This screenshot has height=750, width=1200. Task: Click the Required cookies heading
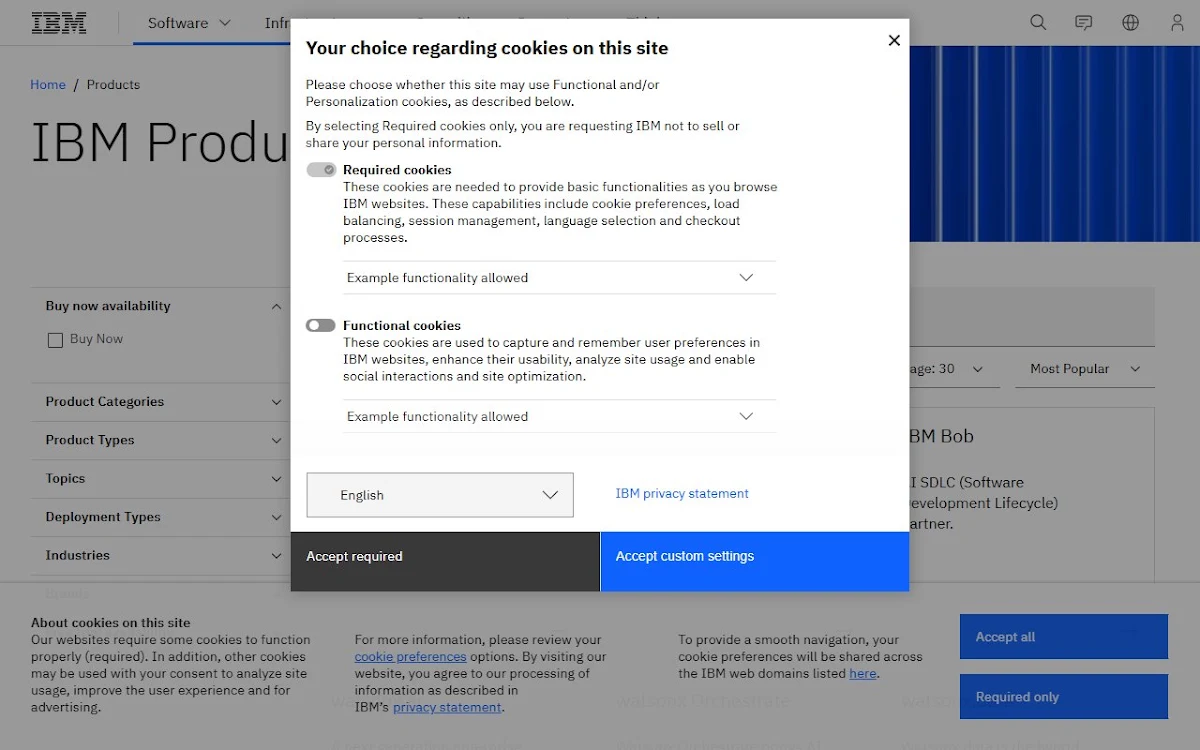click(x=397, y=170)
